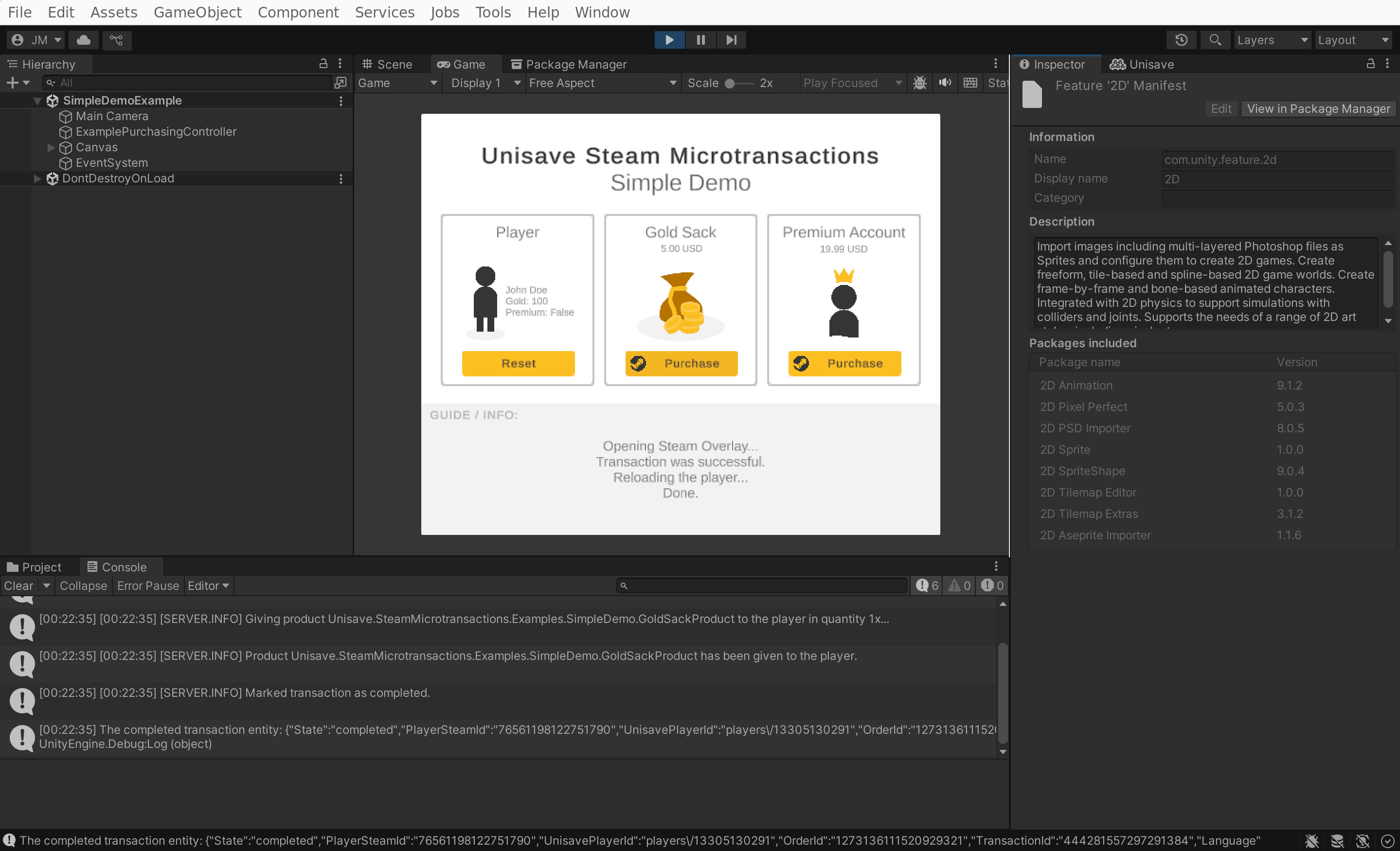This screenshot has width=1400, height=851.
Task: Toggle the Stats button in Game view
Action: click(x=997, y=83)
